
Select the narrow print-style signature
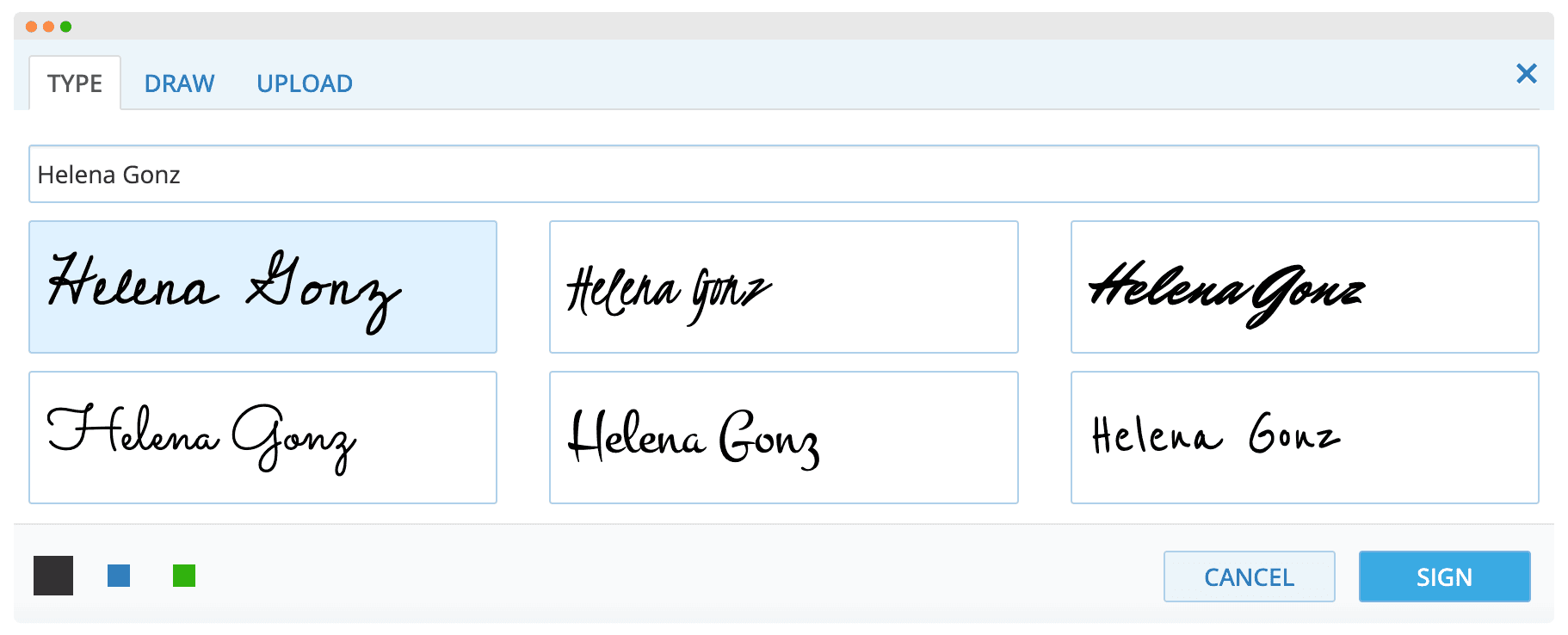click(x=1305, y=437)
